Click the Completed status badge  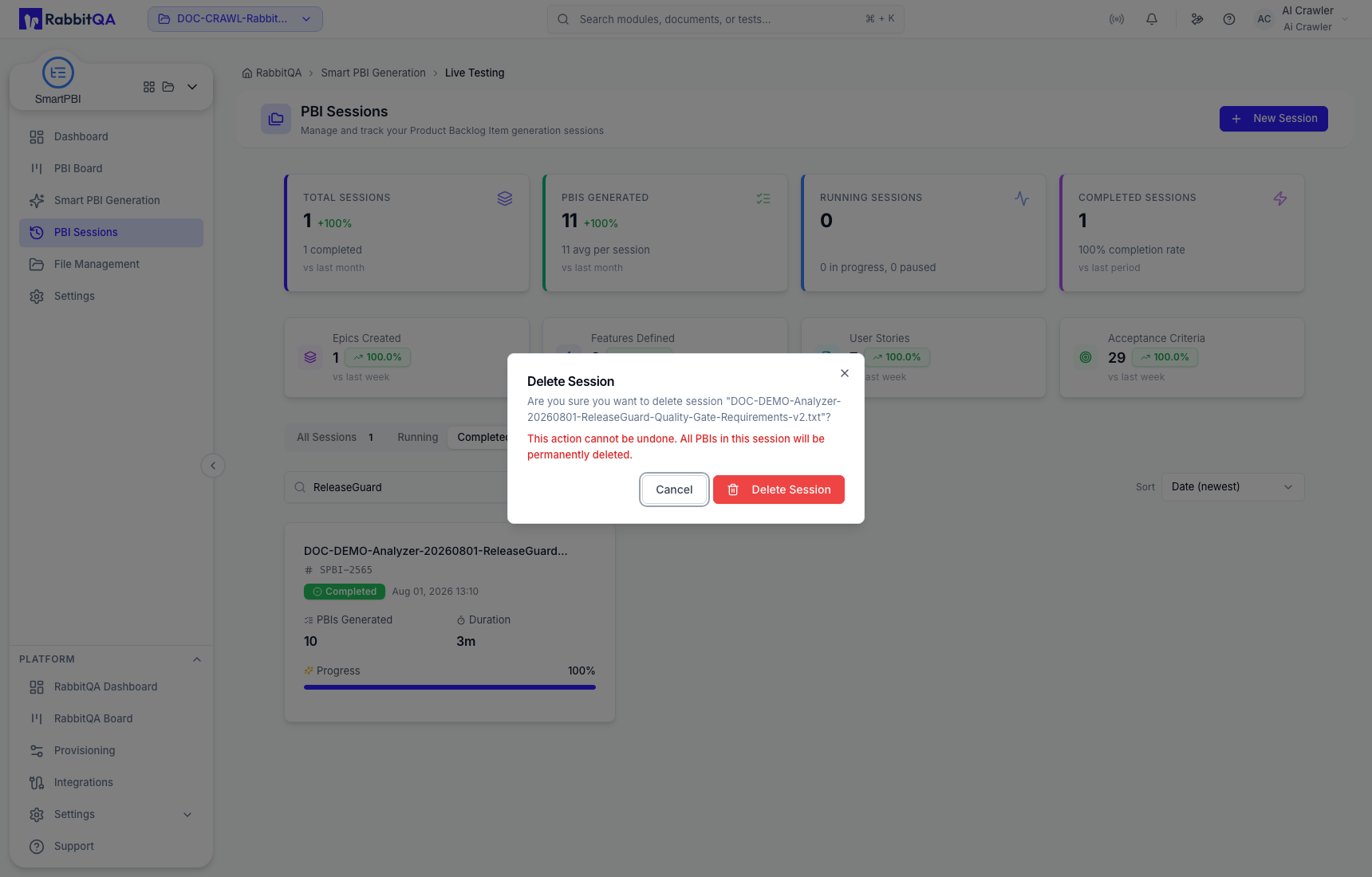point(345,592)
